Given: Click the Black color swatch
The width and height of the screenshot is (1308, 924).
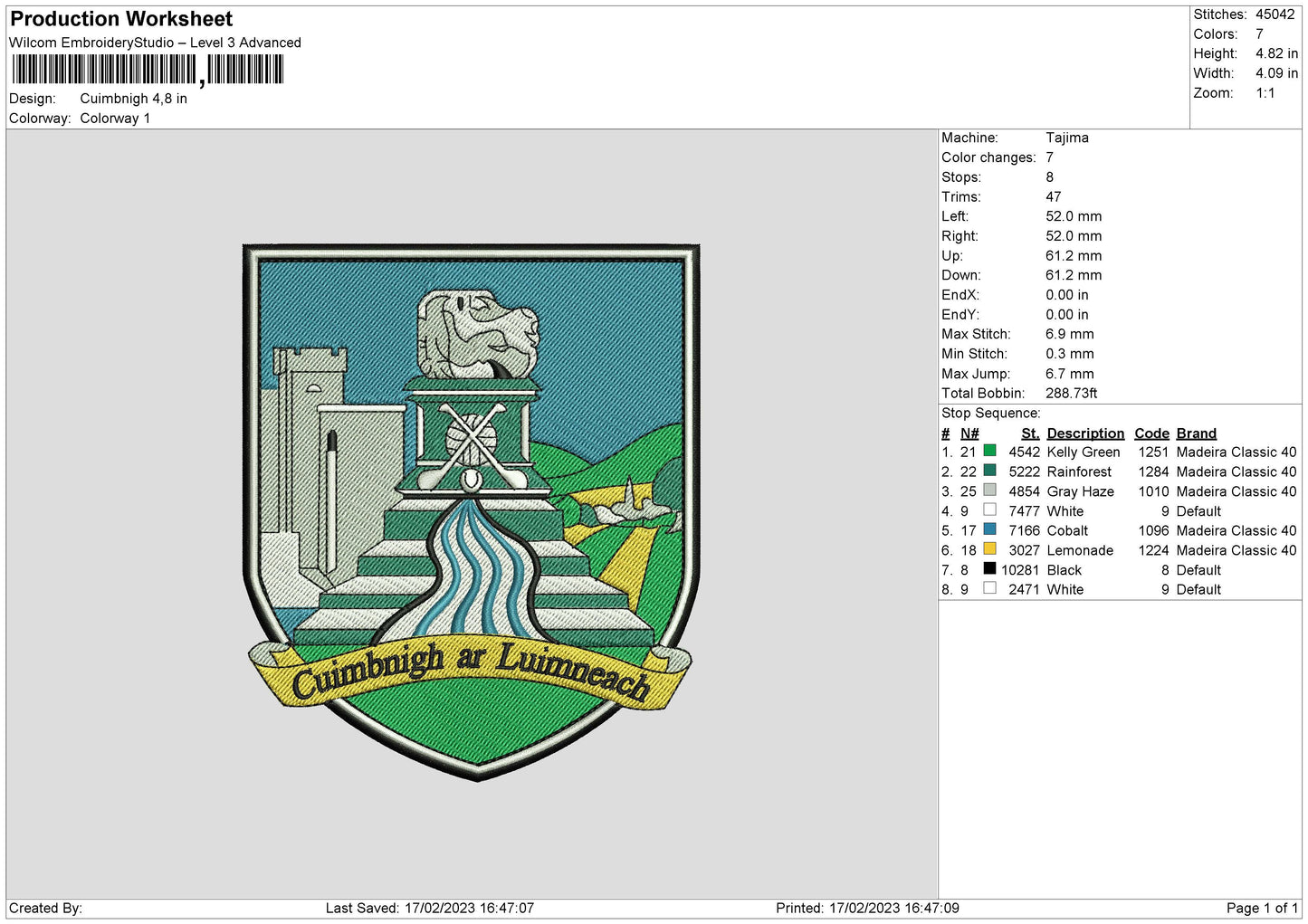Looking at the screenshot, I should [x=989, y=569].
